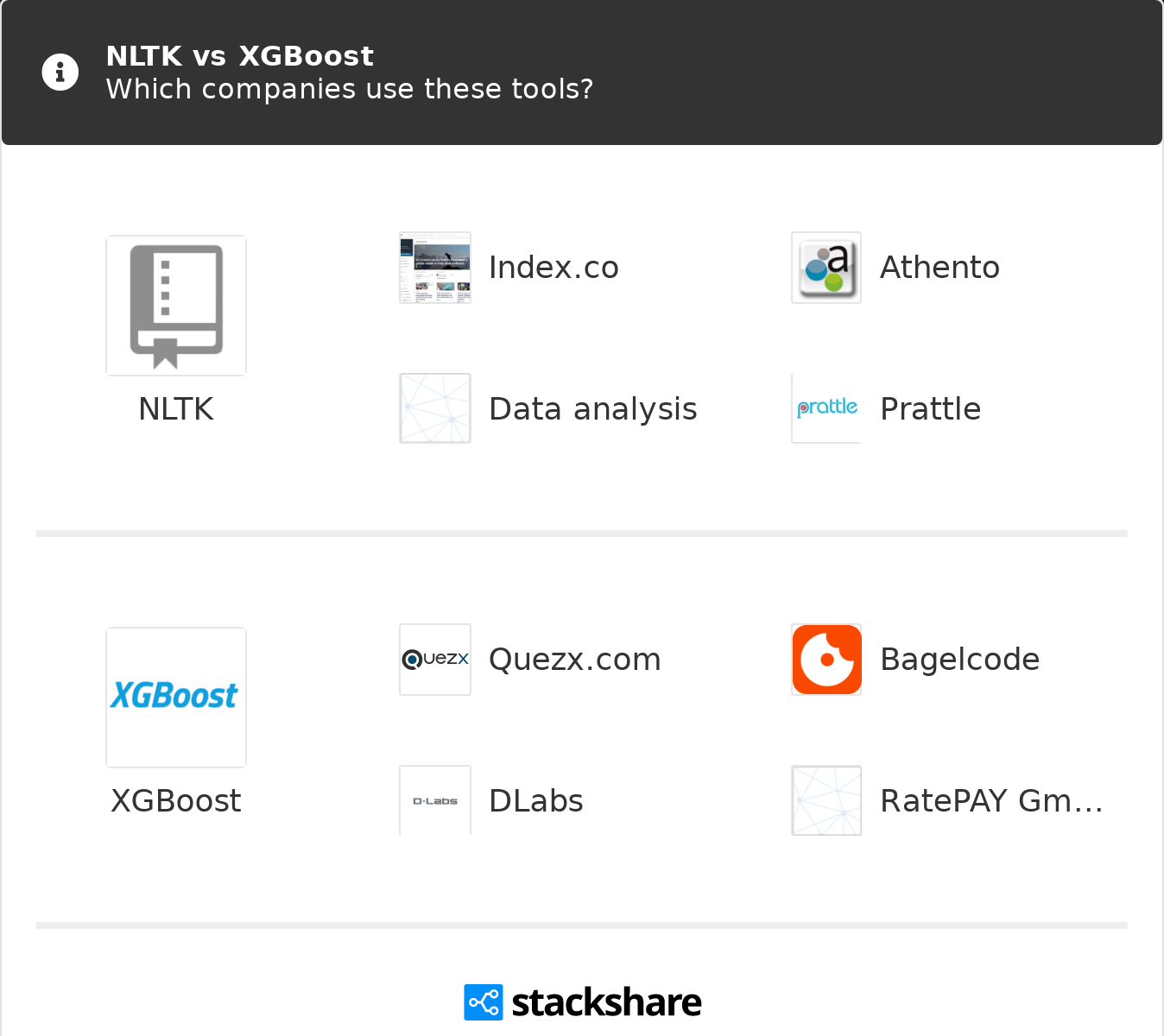This screenshot has height=1036, width=1164.
Task: Click the NLTK book logo icon
Action: click(176, 306)
